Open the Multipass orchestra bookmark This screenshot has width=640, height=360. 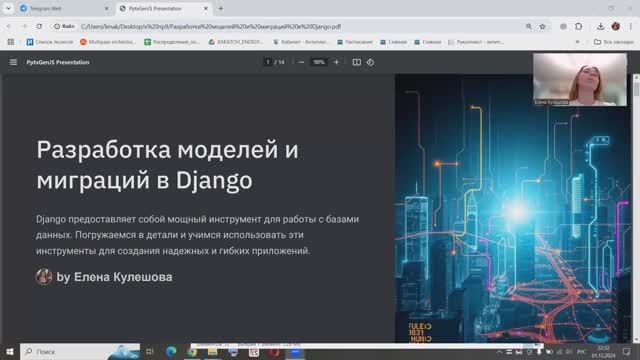108,42
